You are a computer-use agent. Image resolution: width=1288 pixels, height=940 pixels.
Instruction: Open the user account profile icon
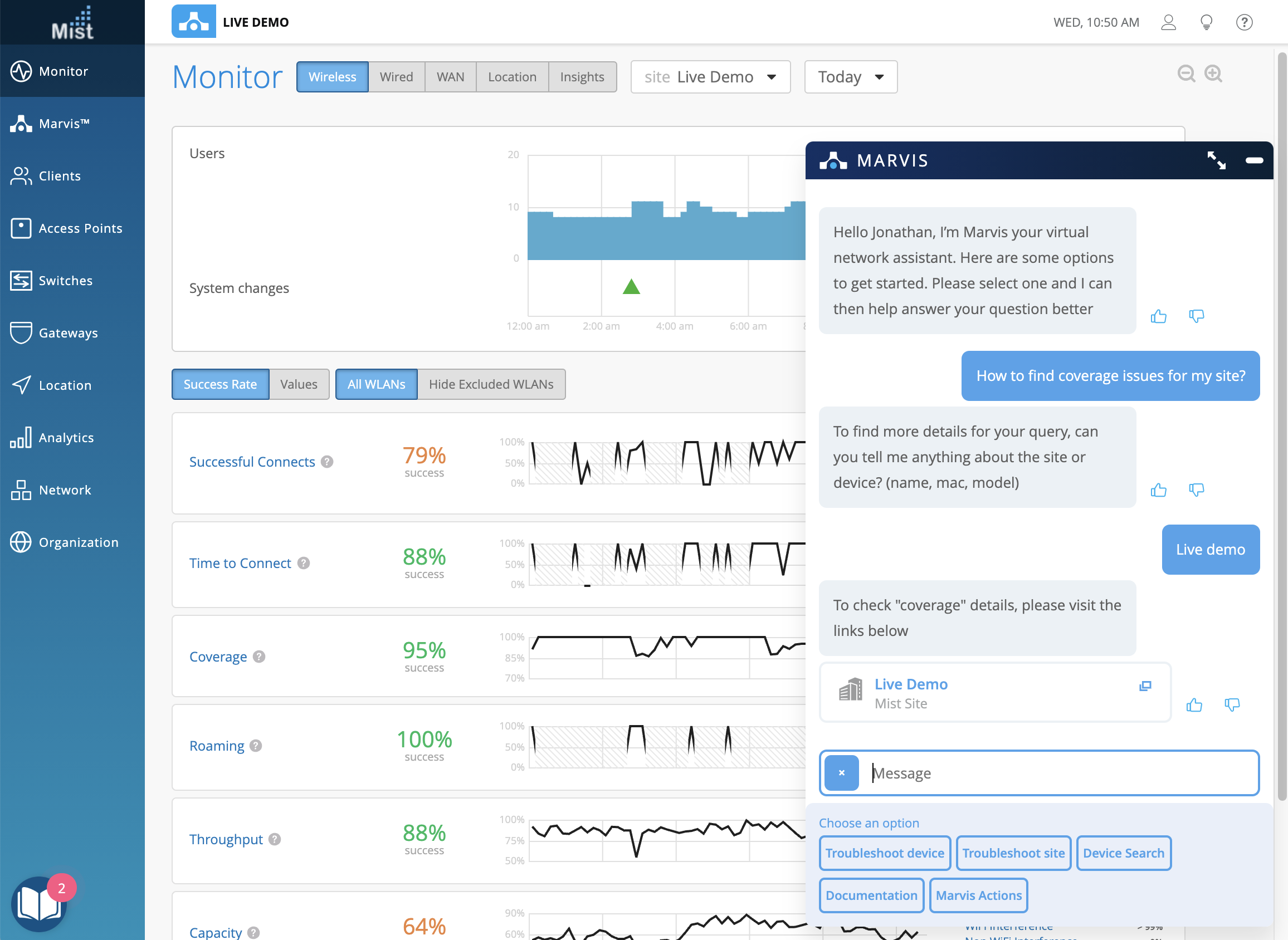click(1168, 23)
